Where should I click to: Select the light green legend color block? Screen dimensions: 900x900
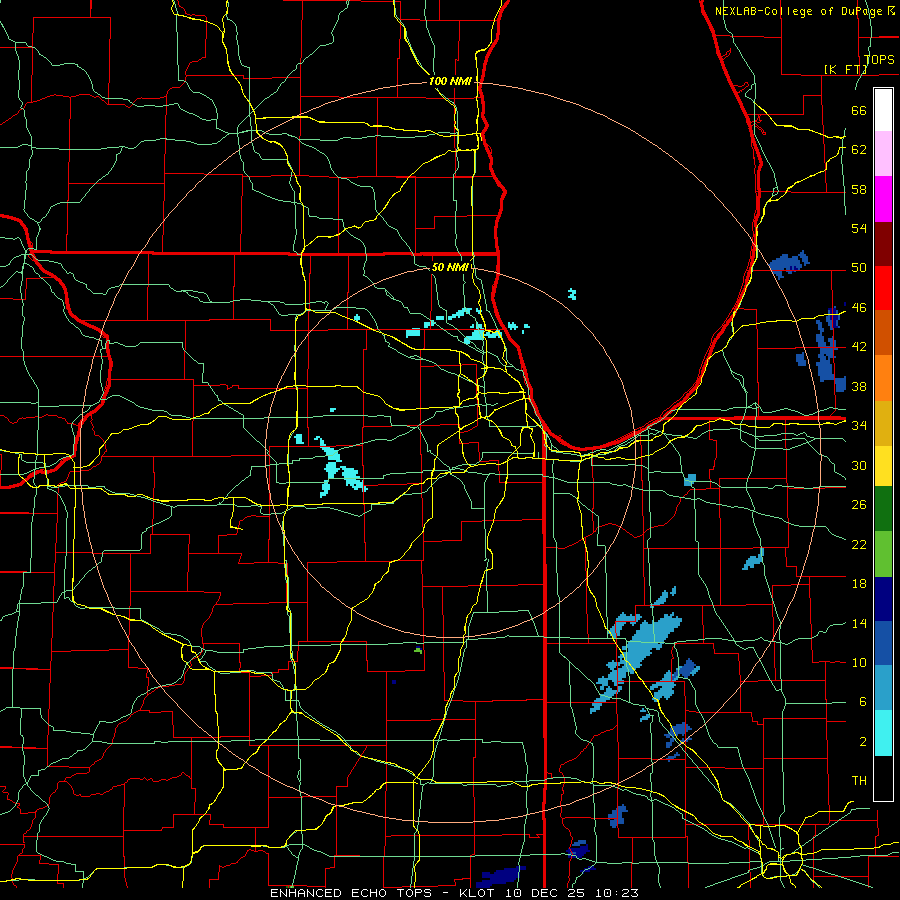click(883, 554)
